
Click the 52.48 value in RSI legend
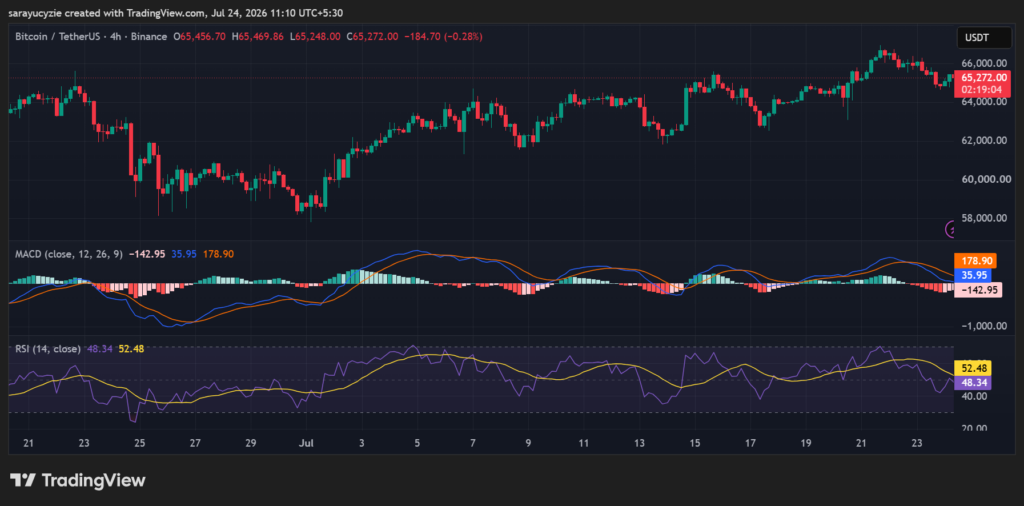(131, 349)
